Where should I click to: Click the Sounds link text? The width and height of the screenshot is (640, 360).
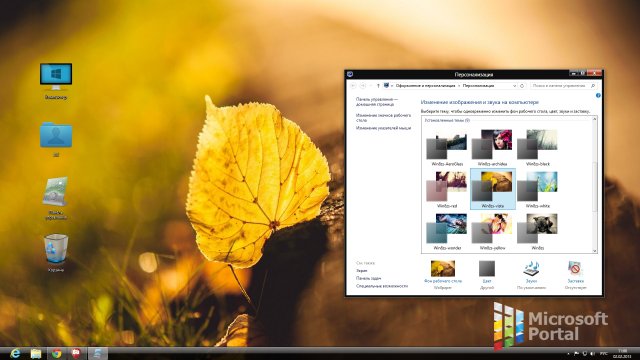pos(531,281)
